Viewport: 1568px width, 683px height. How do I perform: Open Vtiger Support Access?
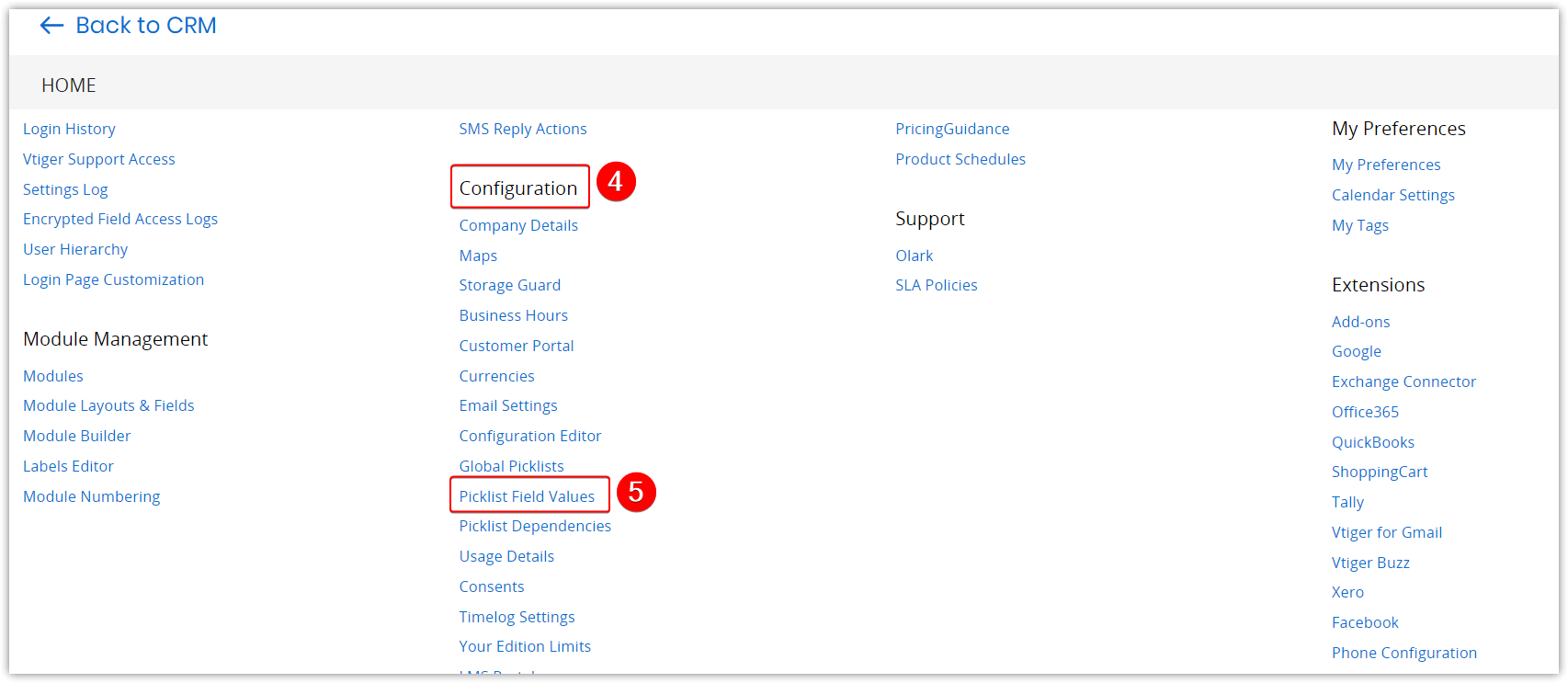pos(99,159)
